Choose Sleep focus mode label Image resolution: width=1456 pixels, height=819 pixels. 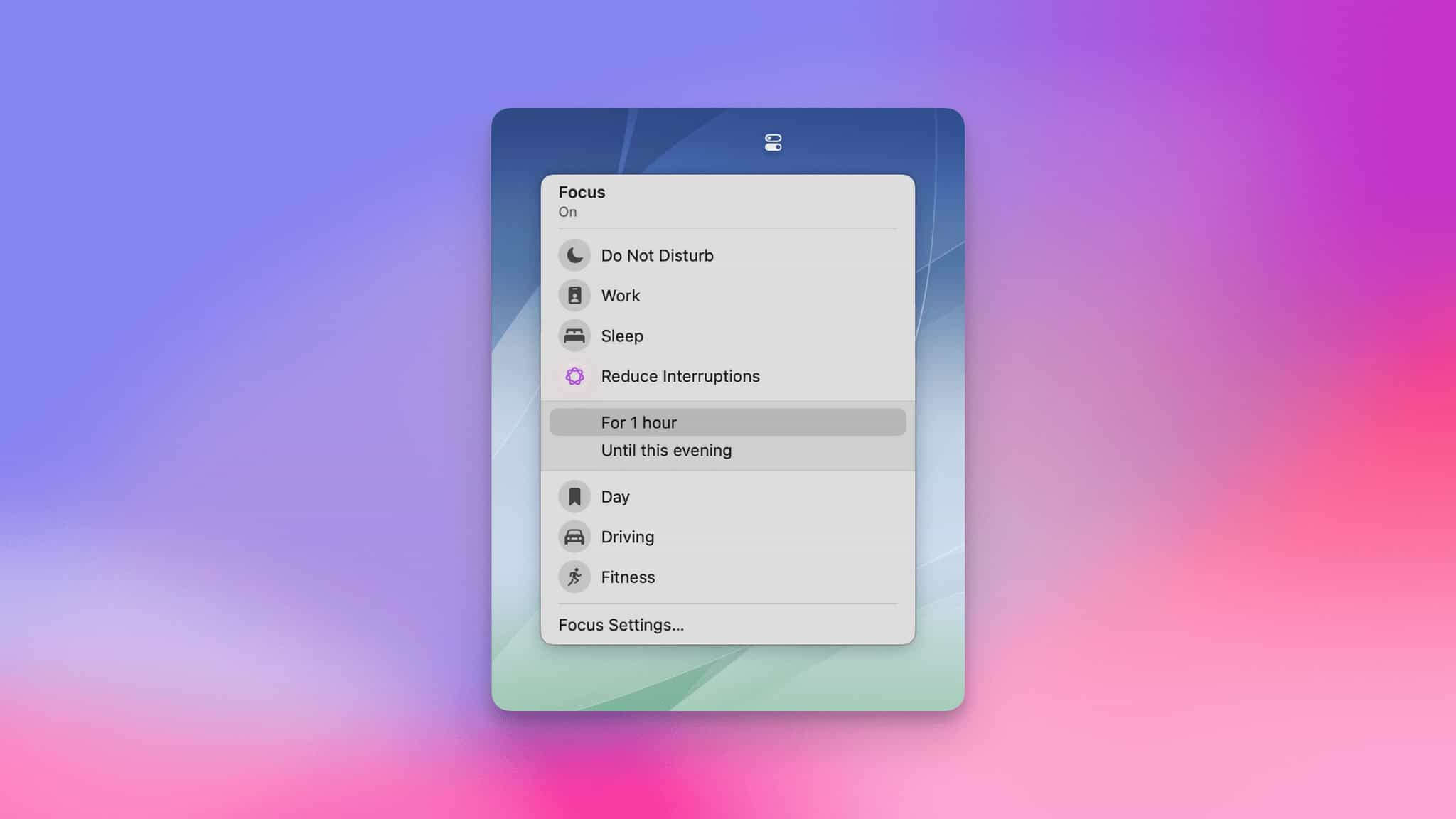coord(622,336)
